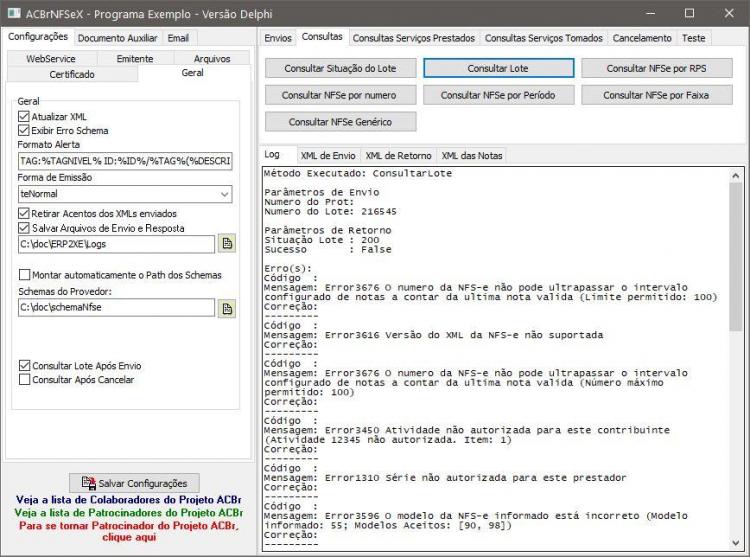Click the save icon on Salvar Configurações

click(88, 483)
